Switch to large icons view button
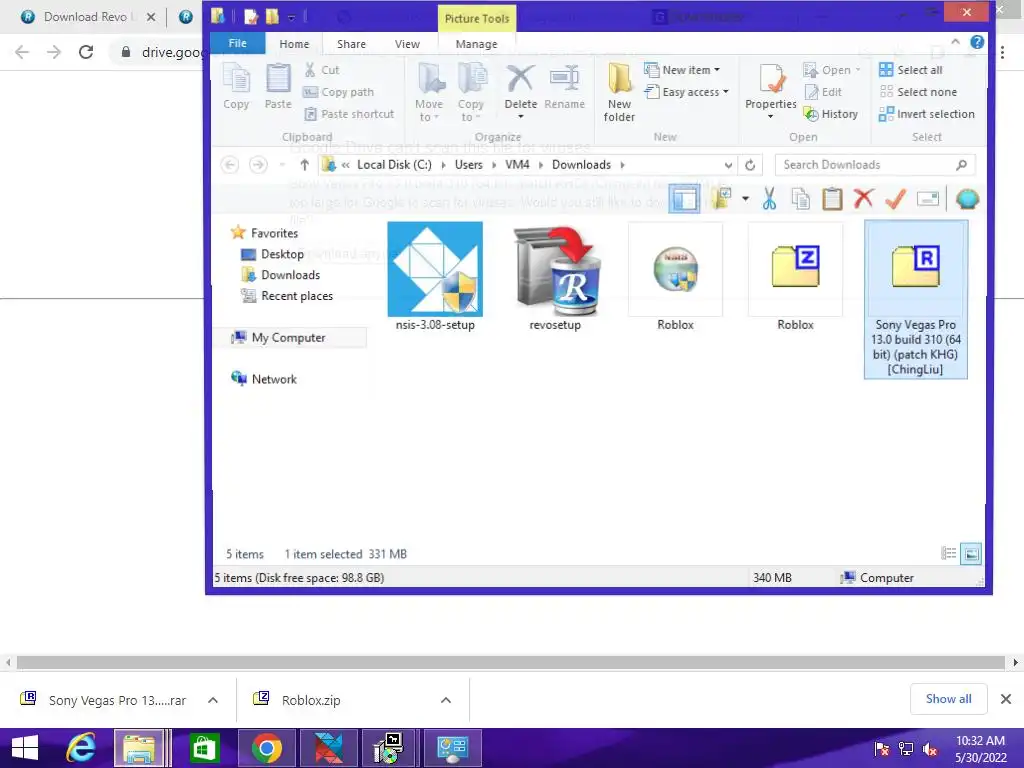The image size is (1024, 768). click(971, 554)
